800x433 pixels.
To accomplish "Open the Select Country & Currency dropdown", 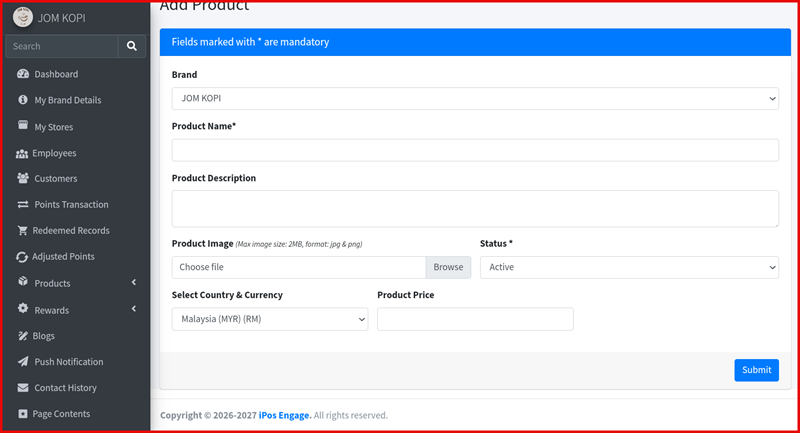I will tap(270, 319).
